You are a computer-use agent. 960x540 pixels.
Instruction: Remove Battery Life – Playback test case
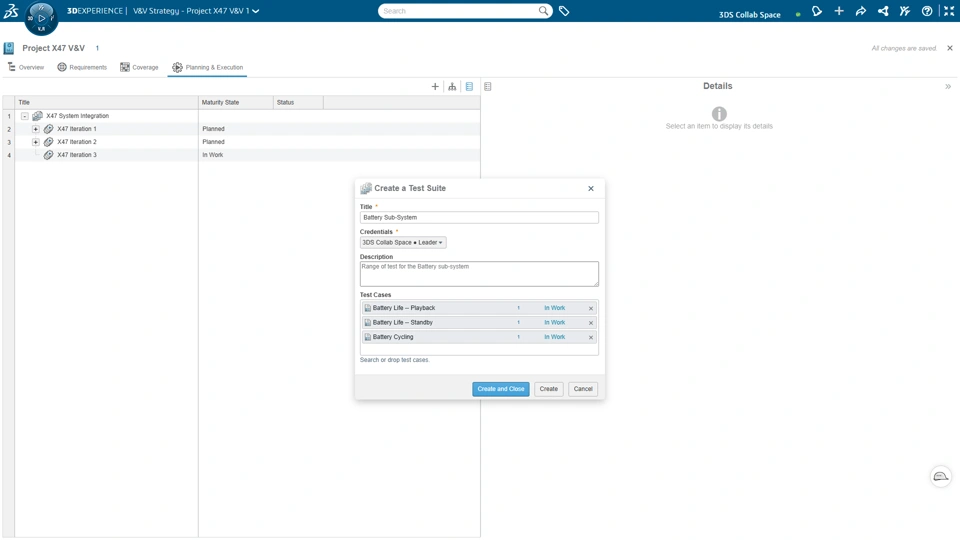[x=591, y=308]
